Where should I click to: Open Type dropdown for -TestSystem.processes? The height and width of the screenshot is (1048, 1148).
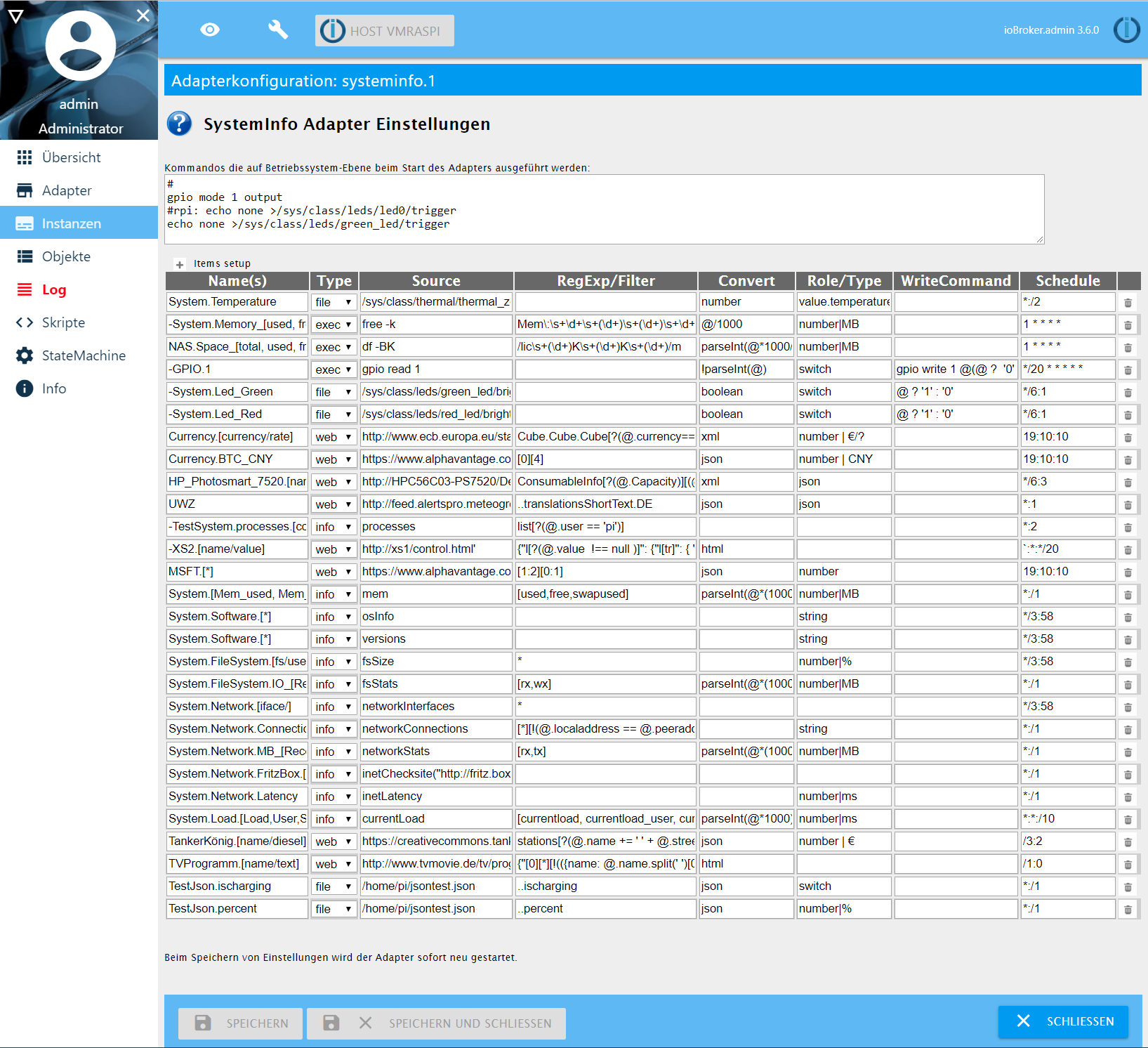(334, 527)
